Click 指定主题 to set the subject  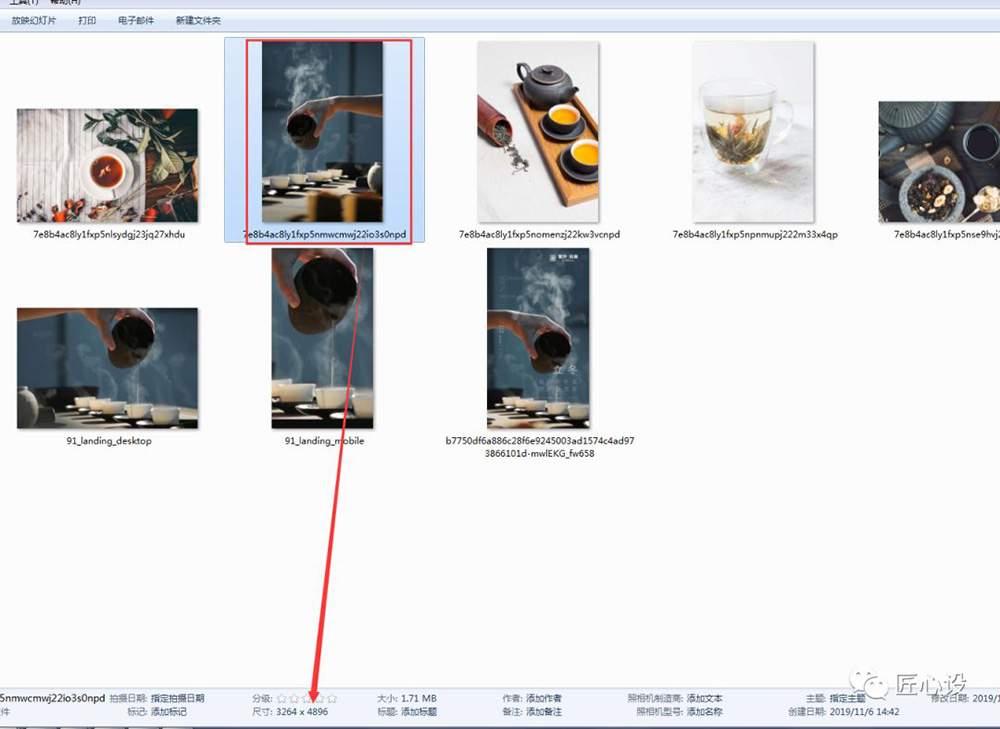pos(848,698)
